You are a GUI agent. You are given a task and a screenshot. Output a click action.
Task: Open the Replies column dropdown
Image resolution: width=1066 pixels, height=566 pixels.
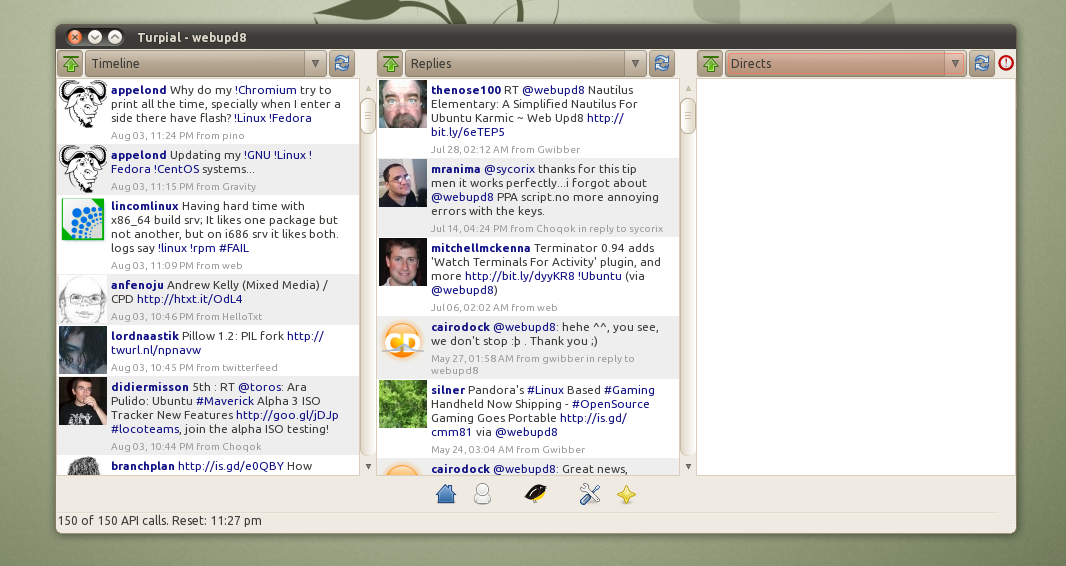pyautogui.click(x=526, y=63)
